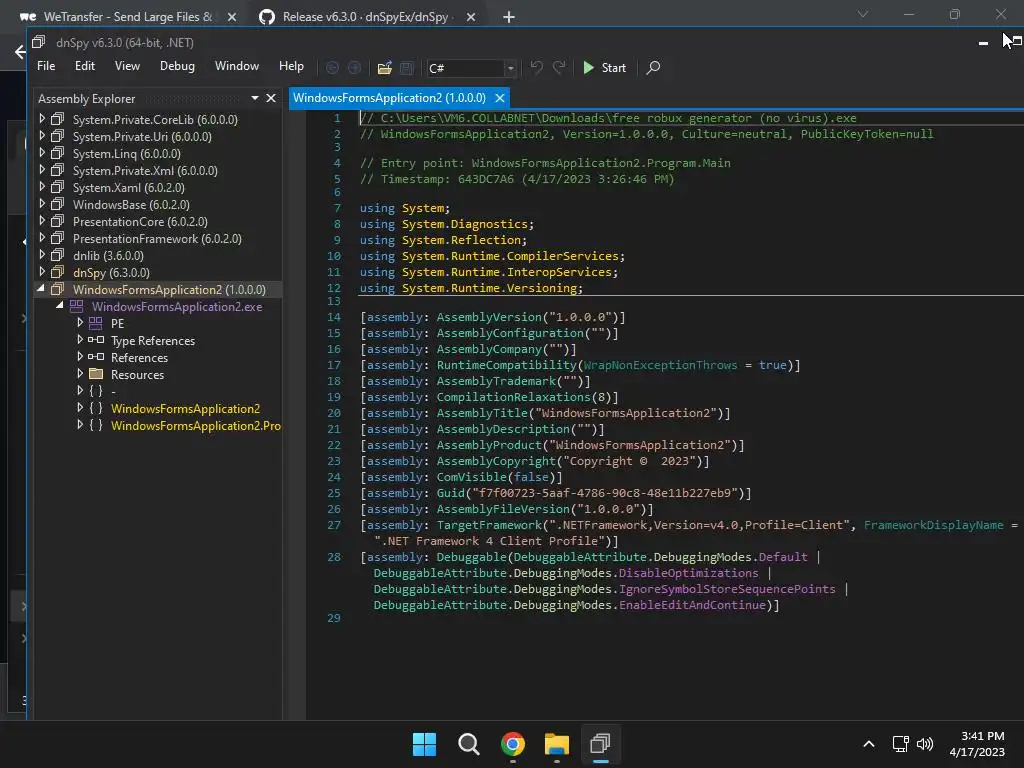Select PresentationFramework (6.0.2.0) in tree
The height and width of the screenshot is (768, 1024).
pyautogui.click(x=157, y=238)
